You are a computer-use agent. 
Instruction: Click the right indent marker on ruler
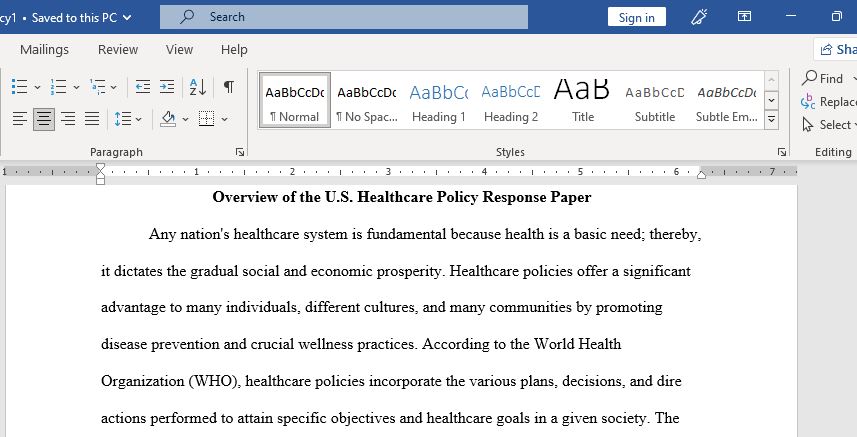coord(701,175)
